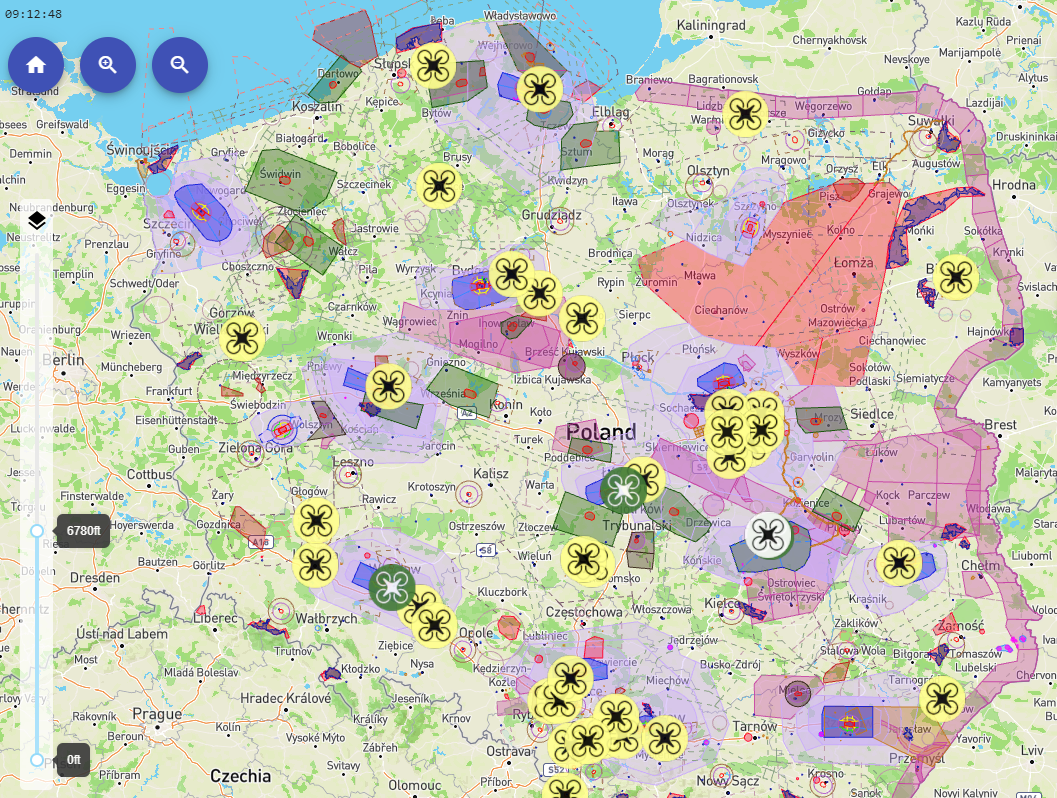Select the dark circle marker near Izbica Kujawska
The width and height of the screenshot is (1057, 798).
[x=572, y=367]
